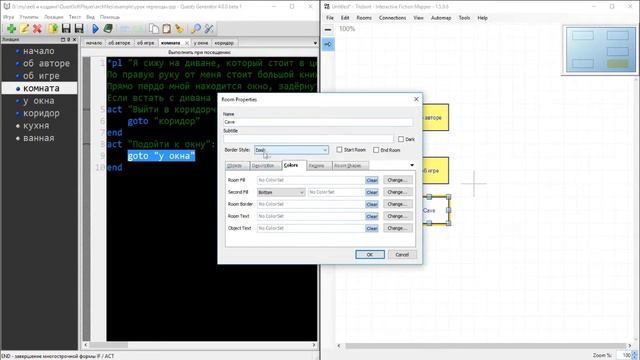This screenshot has width=640, height=360.
Task: Open the Rooms menu in Trizbort
Action: 364,18
